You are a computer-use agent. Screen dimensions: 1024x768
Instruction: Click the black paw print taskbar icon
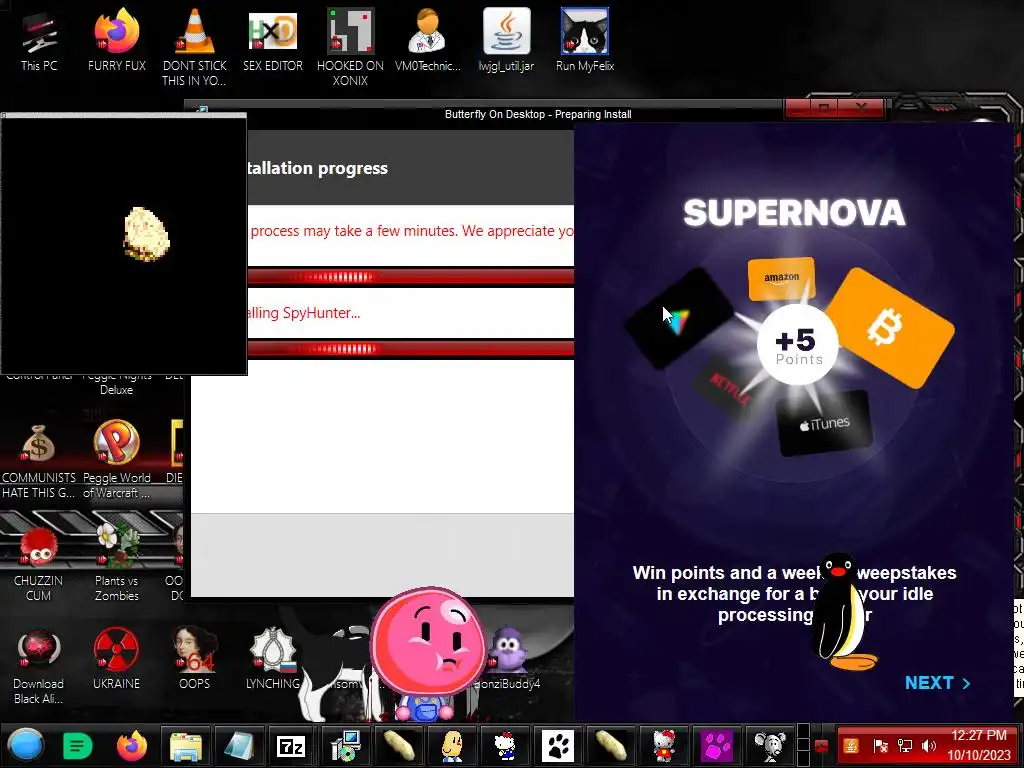(x=558, y=745)
